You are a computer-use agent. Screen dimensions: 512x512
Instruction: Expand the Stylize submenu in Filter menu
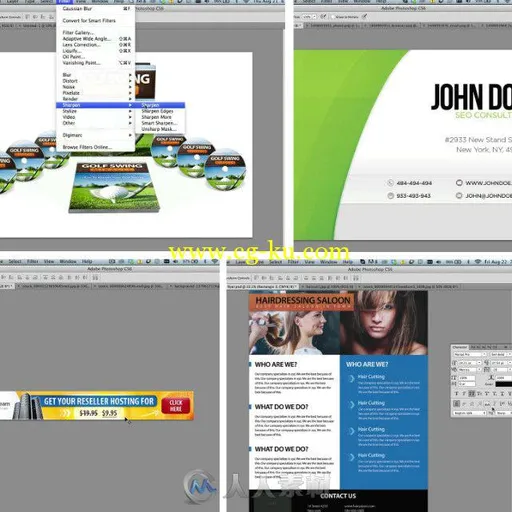click(97, 111)
